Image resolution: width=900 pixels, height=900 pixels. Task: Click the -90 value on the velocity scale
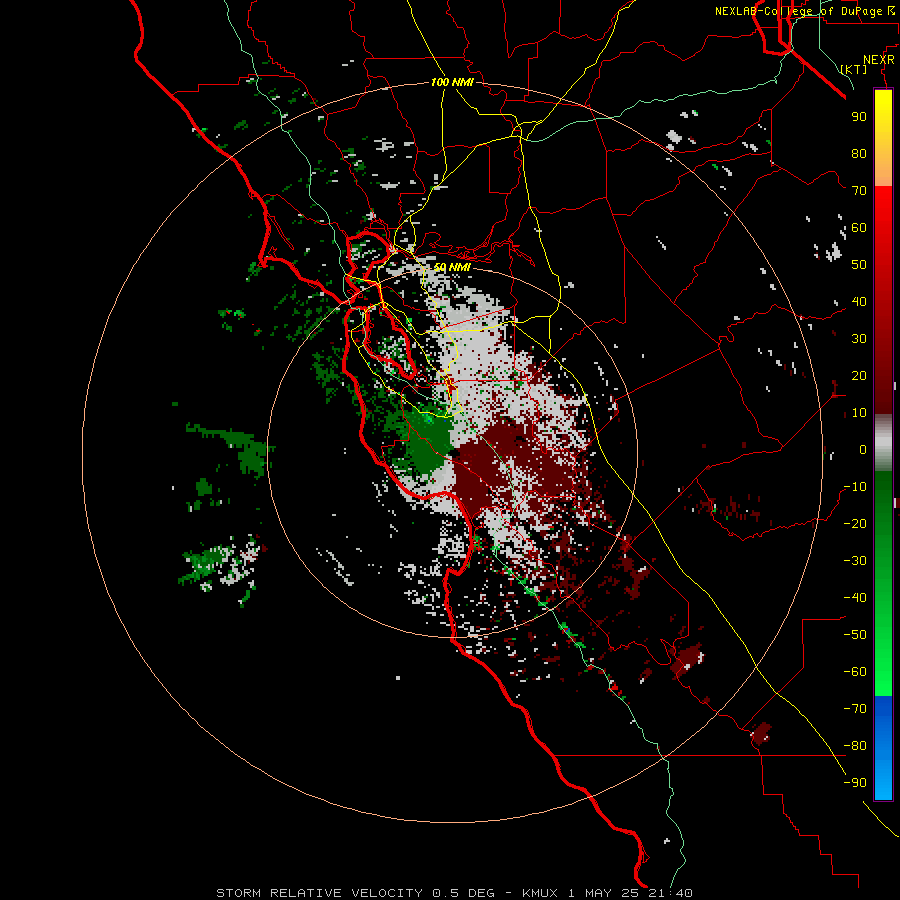(855, 783)
